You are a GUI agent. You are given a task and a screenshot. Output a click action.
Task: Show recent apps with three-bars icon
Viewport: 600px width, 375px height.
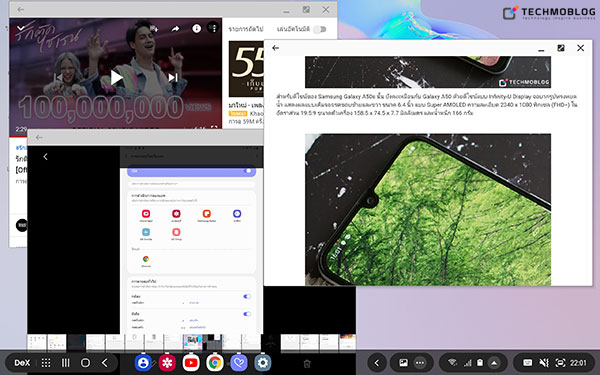click(66, 363)
